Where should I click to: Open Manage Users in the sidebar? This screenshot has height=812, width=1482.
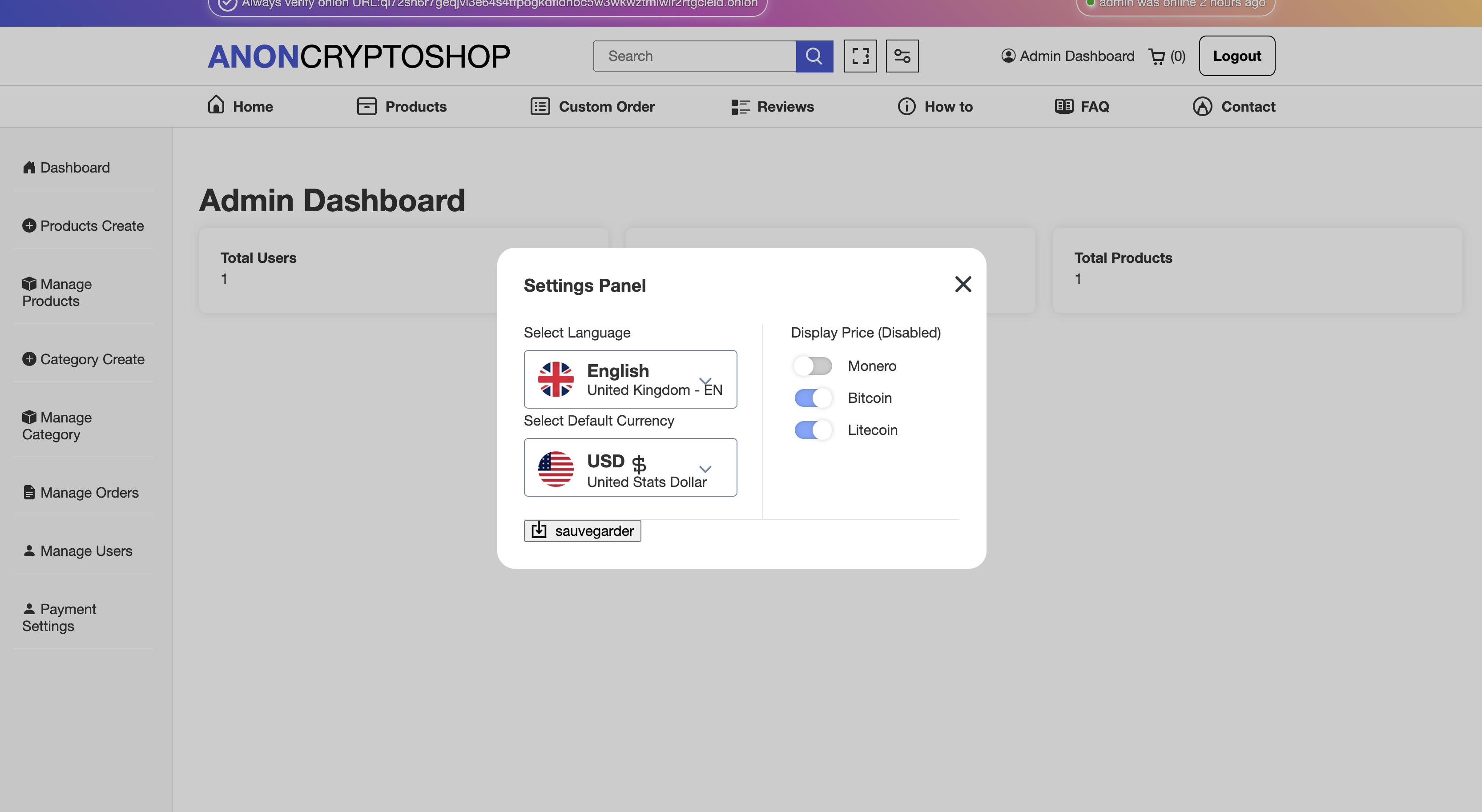click(77, 551)
